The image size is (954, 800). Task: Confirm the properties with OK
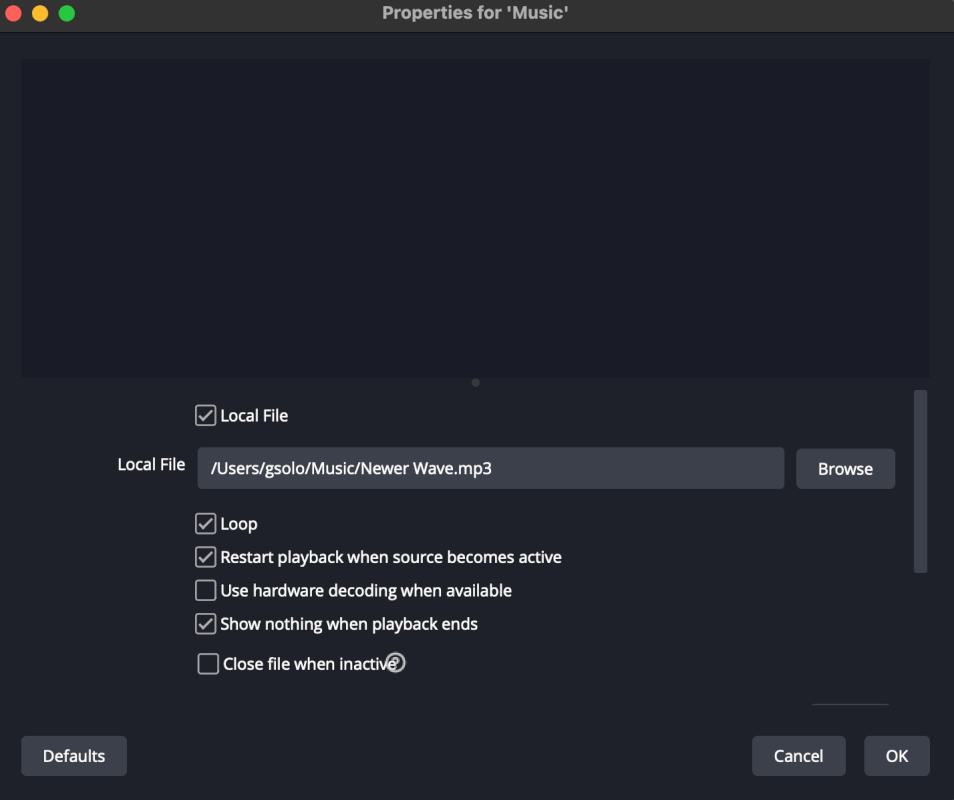coord(896,756)
